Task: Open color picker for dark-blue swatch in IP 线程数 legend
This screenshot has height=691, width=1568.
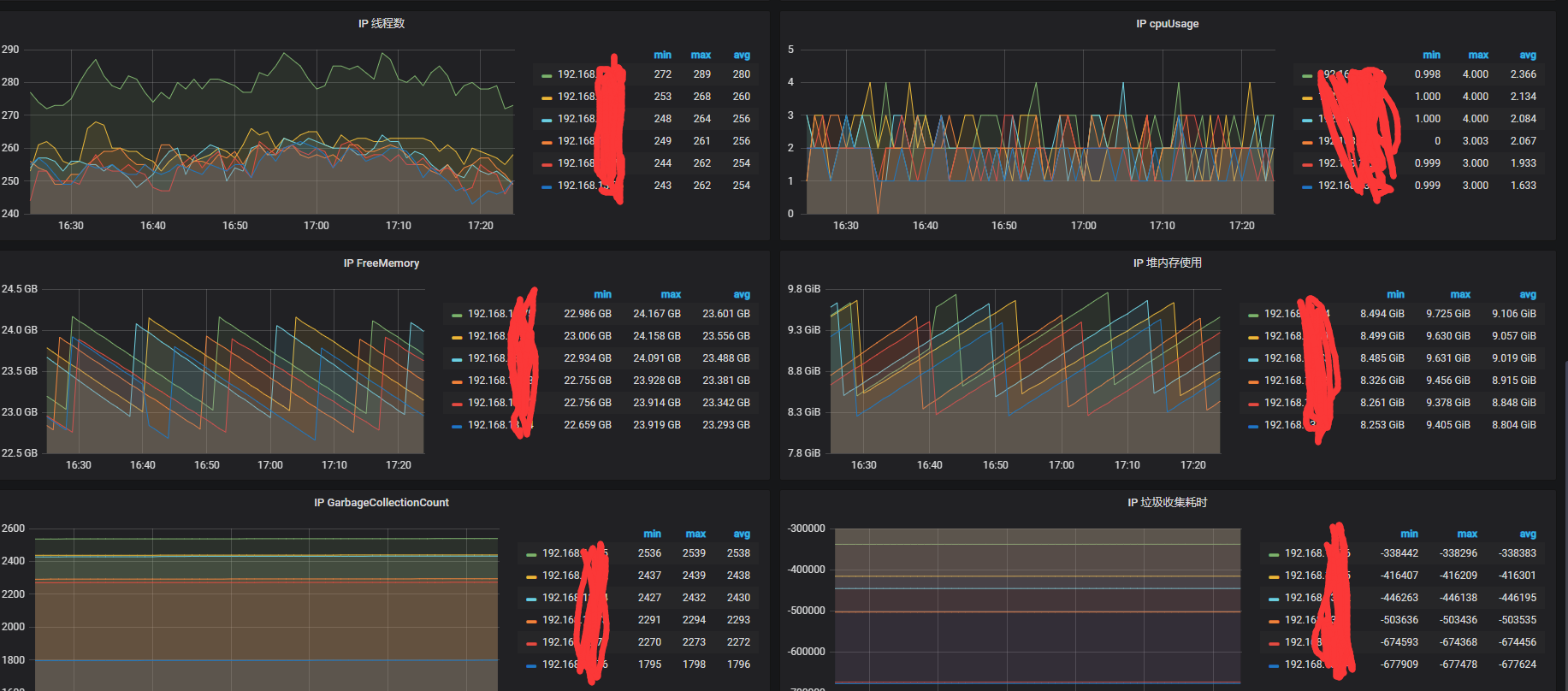Action: [547, 186]
